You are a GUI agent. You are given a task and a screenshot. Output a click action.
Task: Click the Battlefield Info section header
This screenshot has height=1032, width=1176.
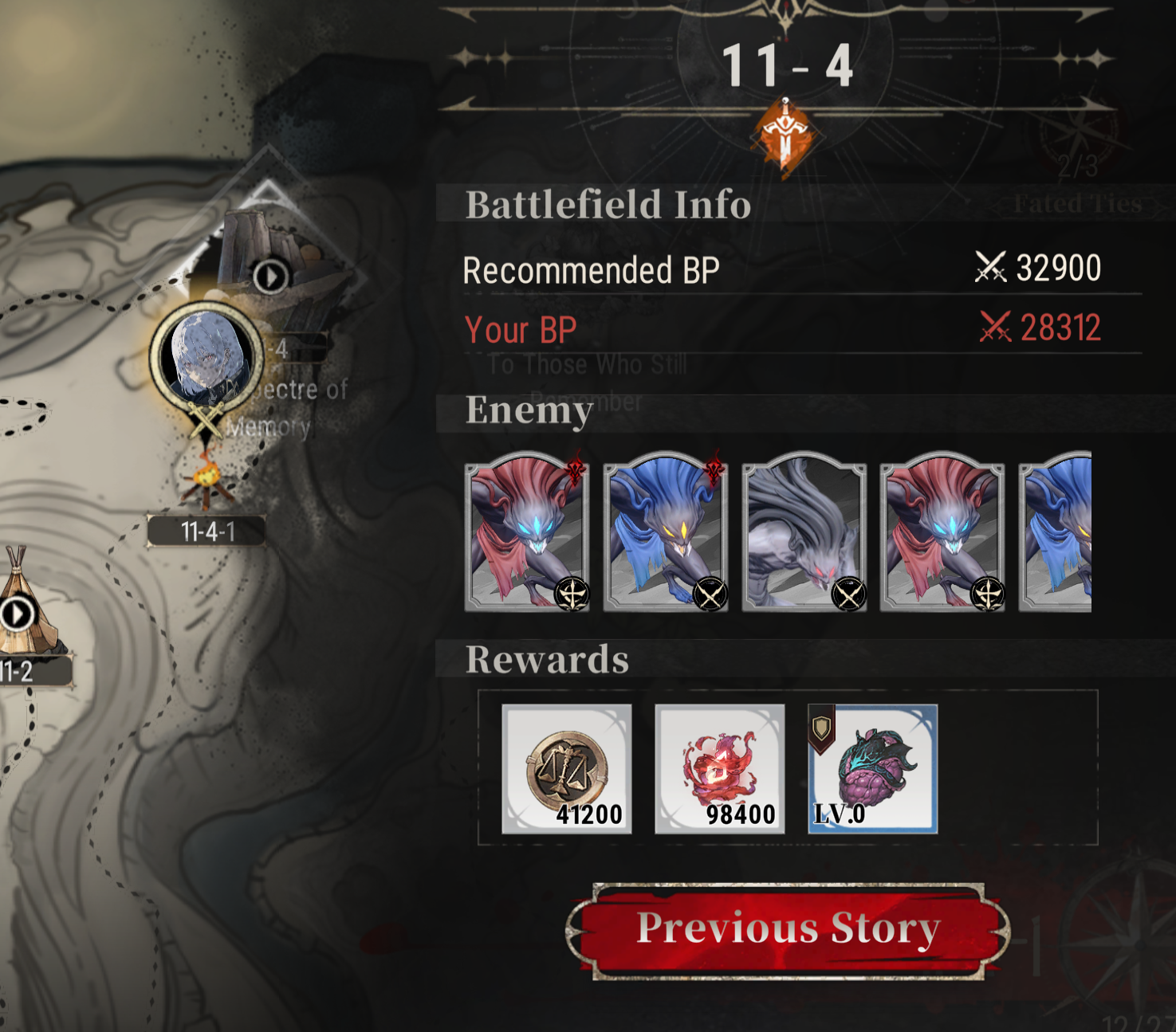(x=608, y=204)
